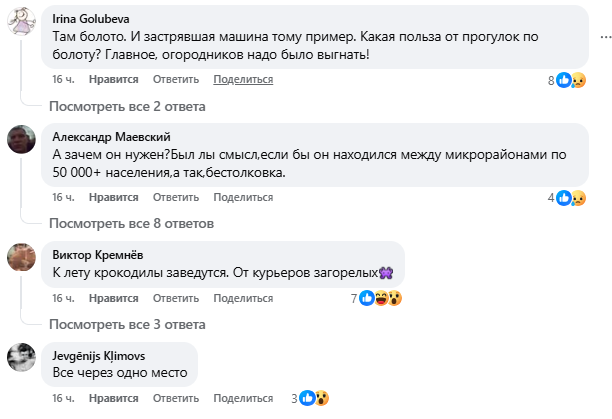Screen dimensions: 612x419
Task: Like Jevgēnijs Kļimovs' comment with Нравится
Action: pos(113,397)
